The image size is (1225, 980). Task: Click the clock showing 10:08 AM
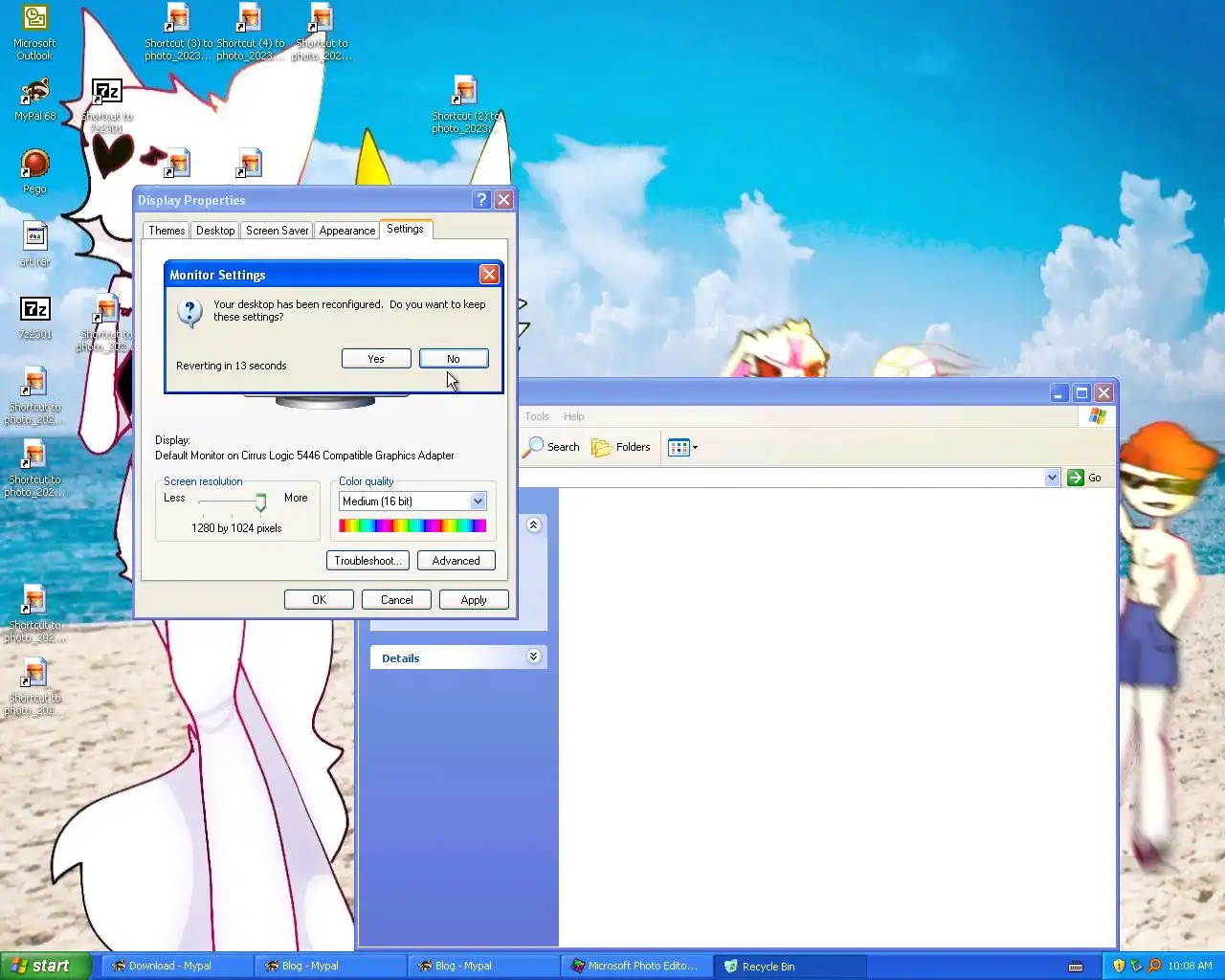pyautogui.click(x=1190, y=966)
